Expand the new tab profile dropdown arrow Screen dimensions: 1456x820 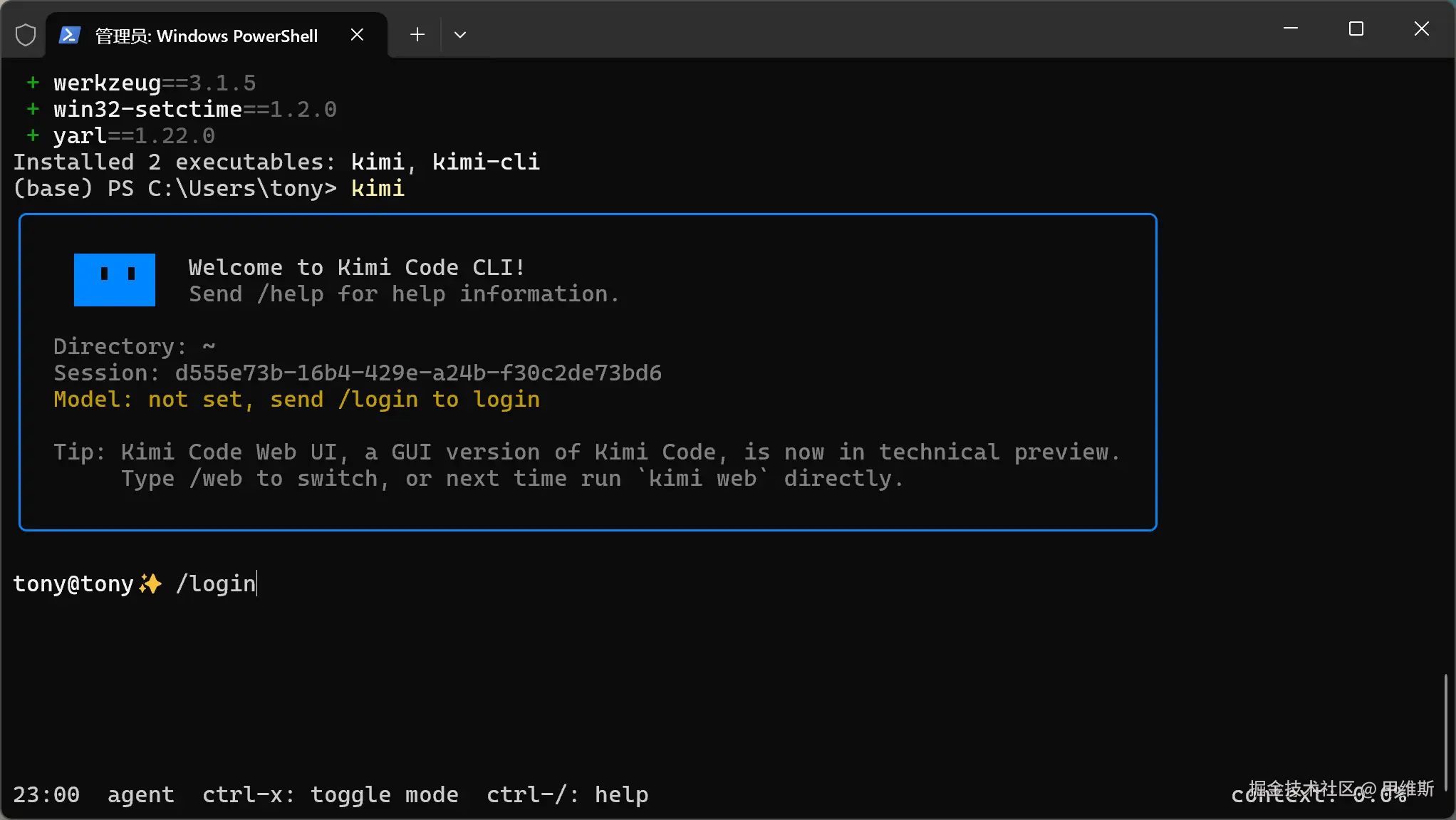coord(460,35)
